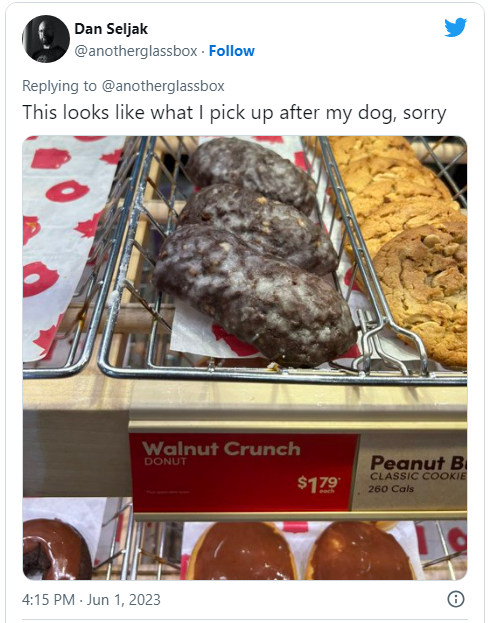
Task: Open Twitter via the blue bird logo
Action: click(455, 27)
